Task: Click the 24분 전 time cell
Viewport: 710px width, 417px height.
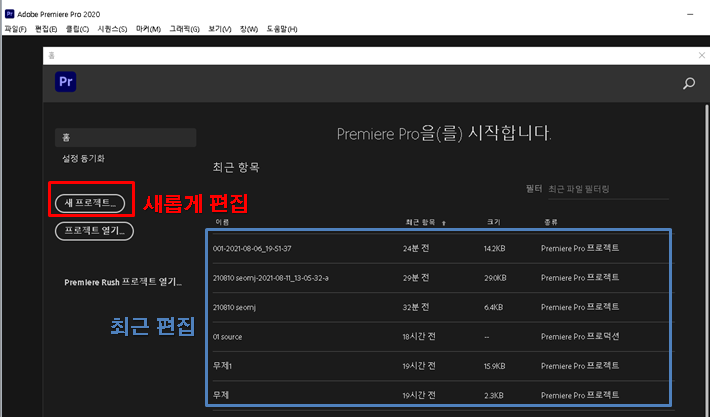Action: [416, 248]
